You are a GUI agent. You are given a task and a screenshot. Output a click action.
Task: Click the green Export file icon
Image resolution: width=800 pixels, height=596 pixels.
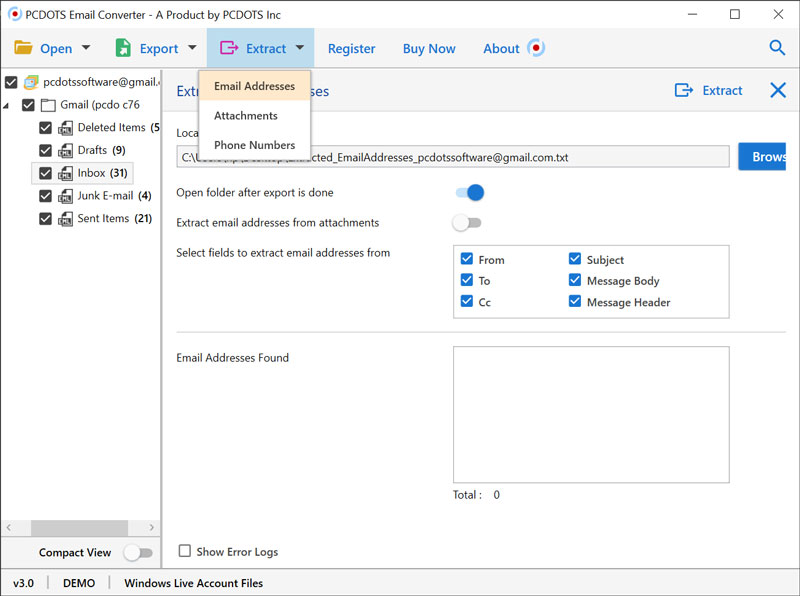(123, 47)
